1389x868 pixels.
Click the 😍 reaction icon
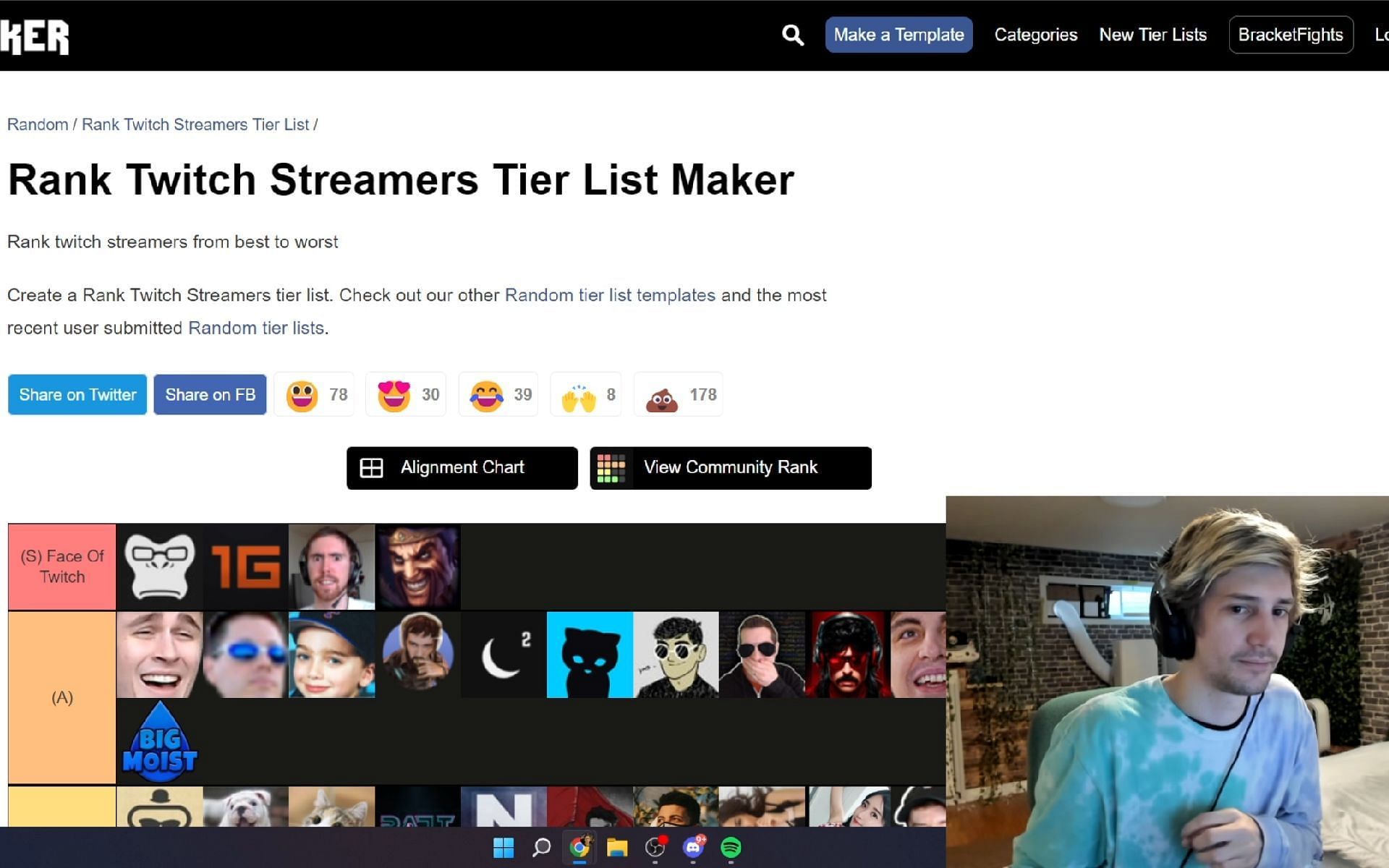393,394
